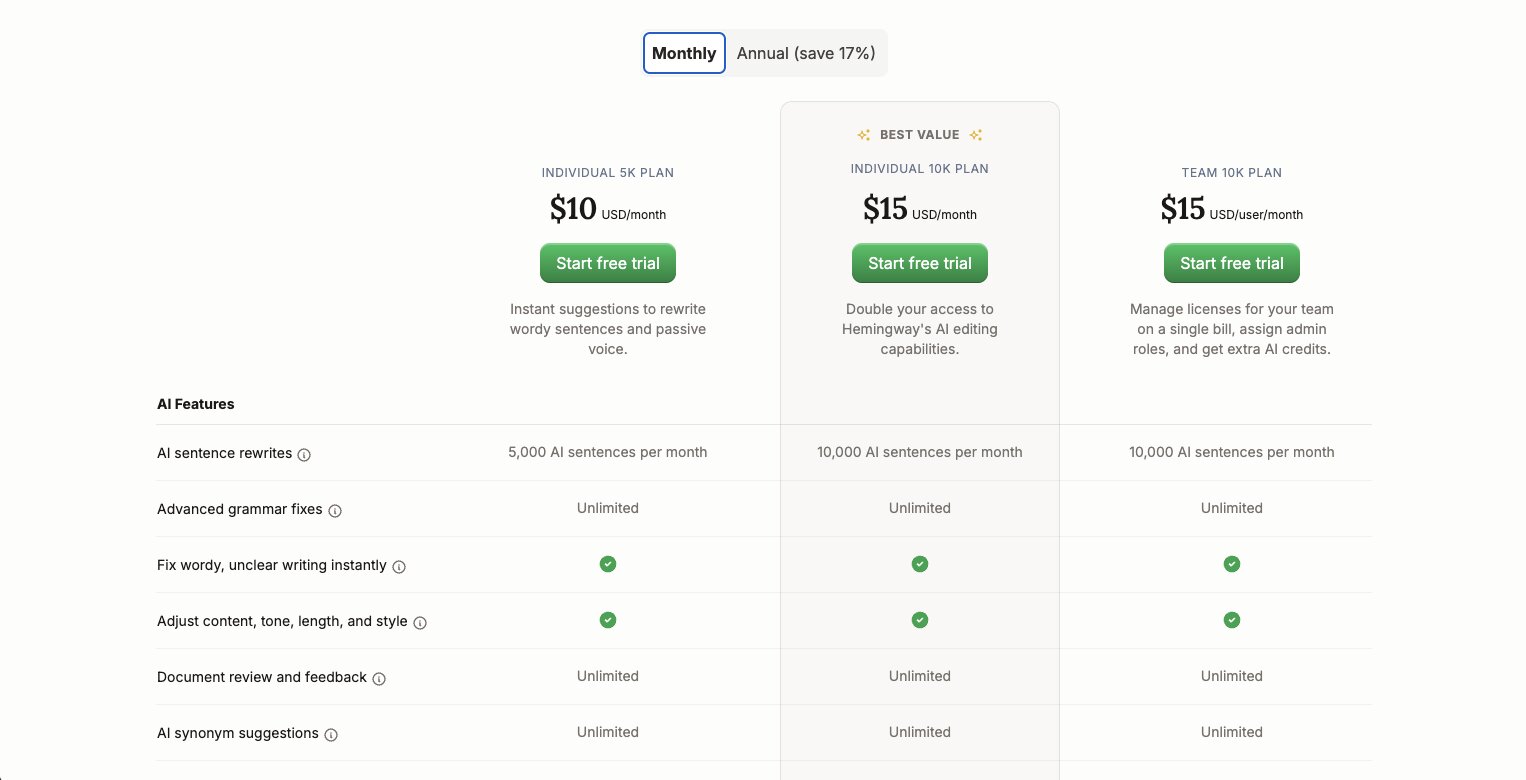Click the BEST VALUE banner on the middle plan
This screenshot has width=1526, height=780.
pos(919,134)
